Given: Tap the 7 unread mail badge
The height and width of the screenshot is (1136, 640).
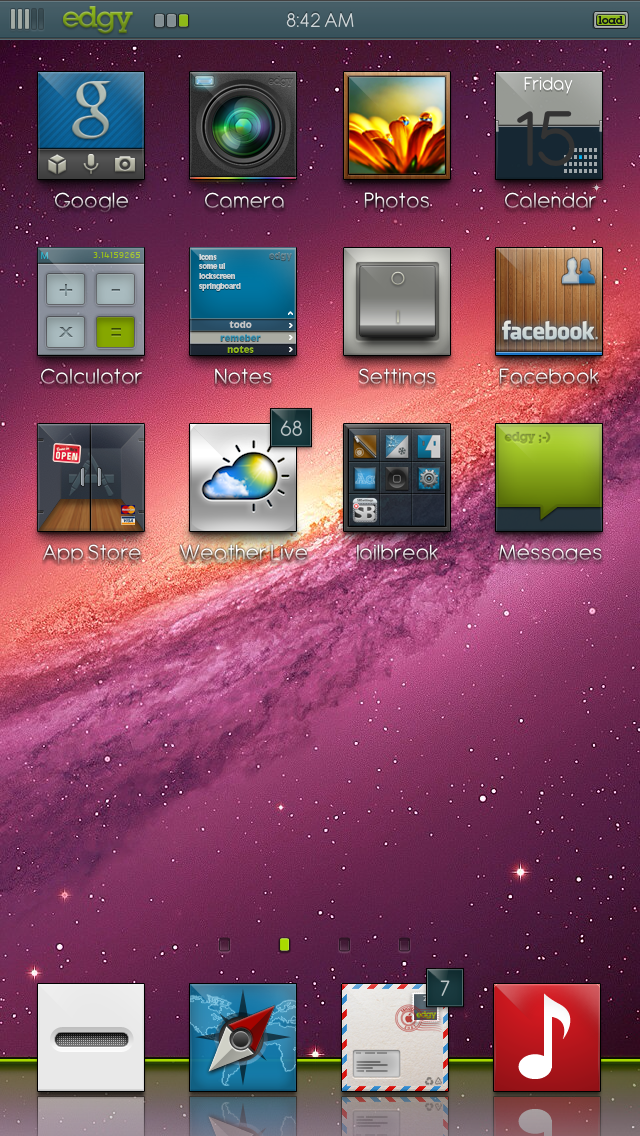Looking at the screenshot, I should [444, 987].
